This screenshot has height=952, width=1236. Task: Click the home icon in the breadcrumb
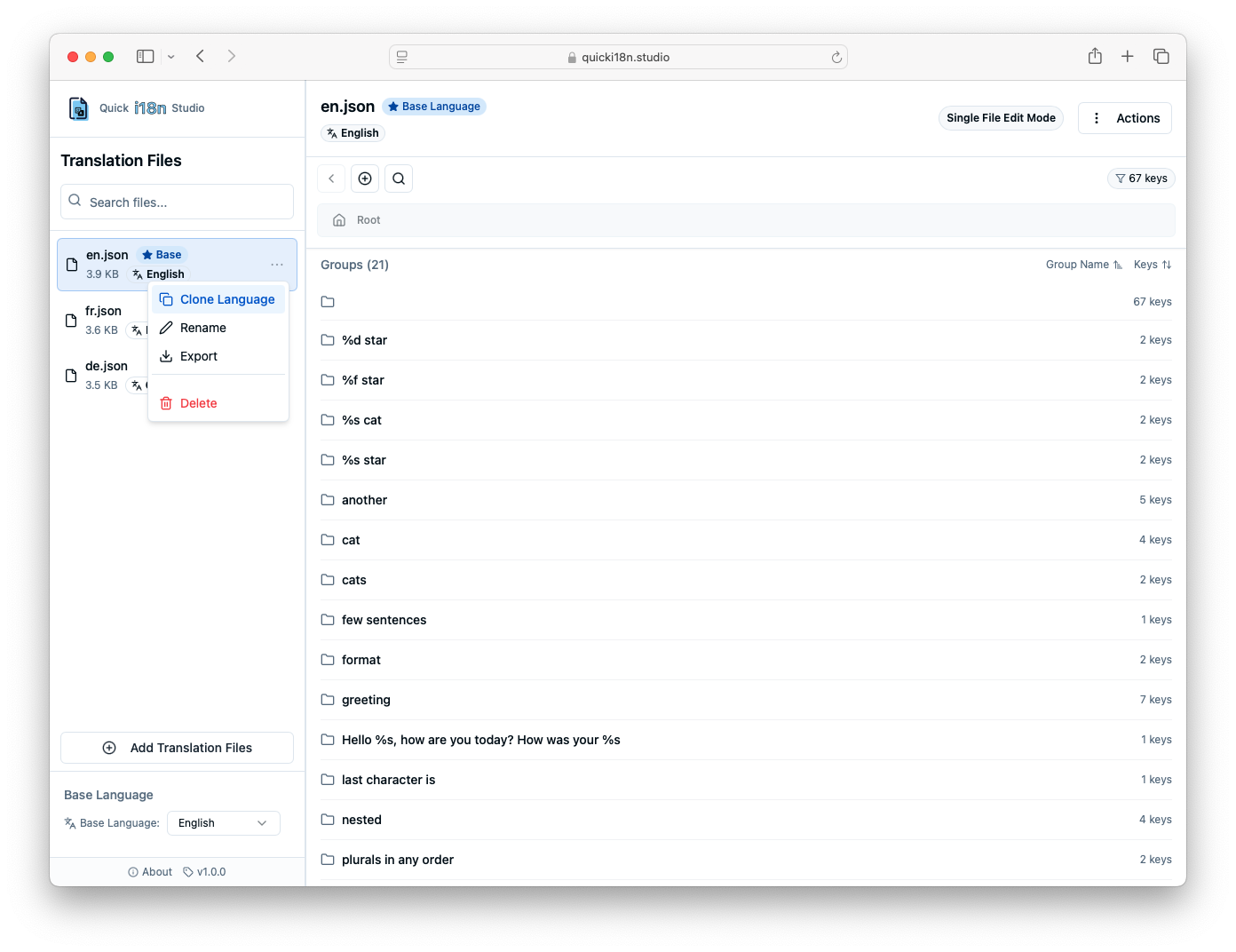click(339, 219)
